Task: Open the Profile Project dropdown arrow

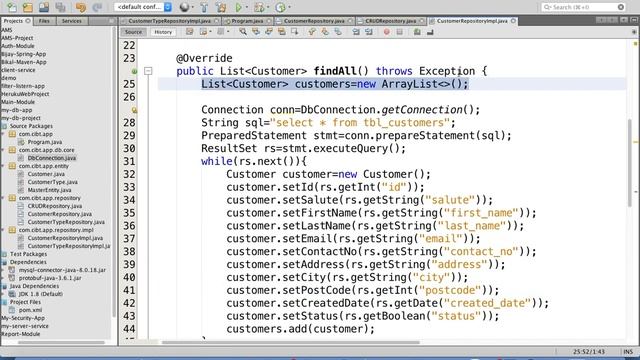Action: [x=289, y=7]
